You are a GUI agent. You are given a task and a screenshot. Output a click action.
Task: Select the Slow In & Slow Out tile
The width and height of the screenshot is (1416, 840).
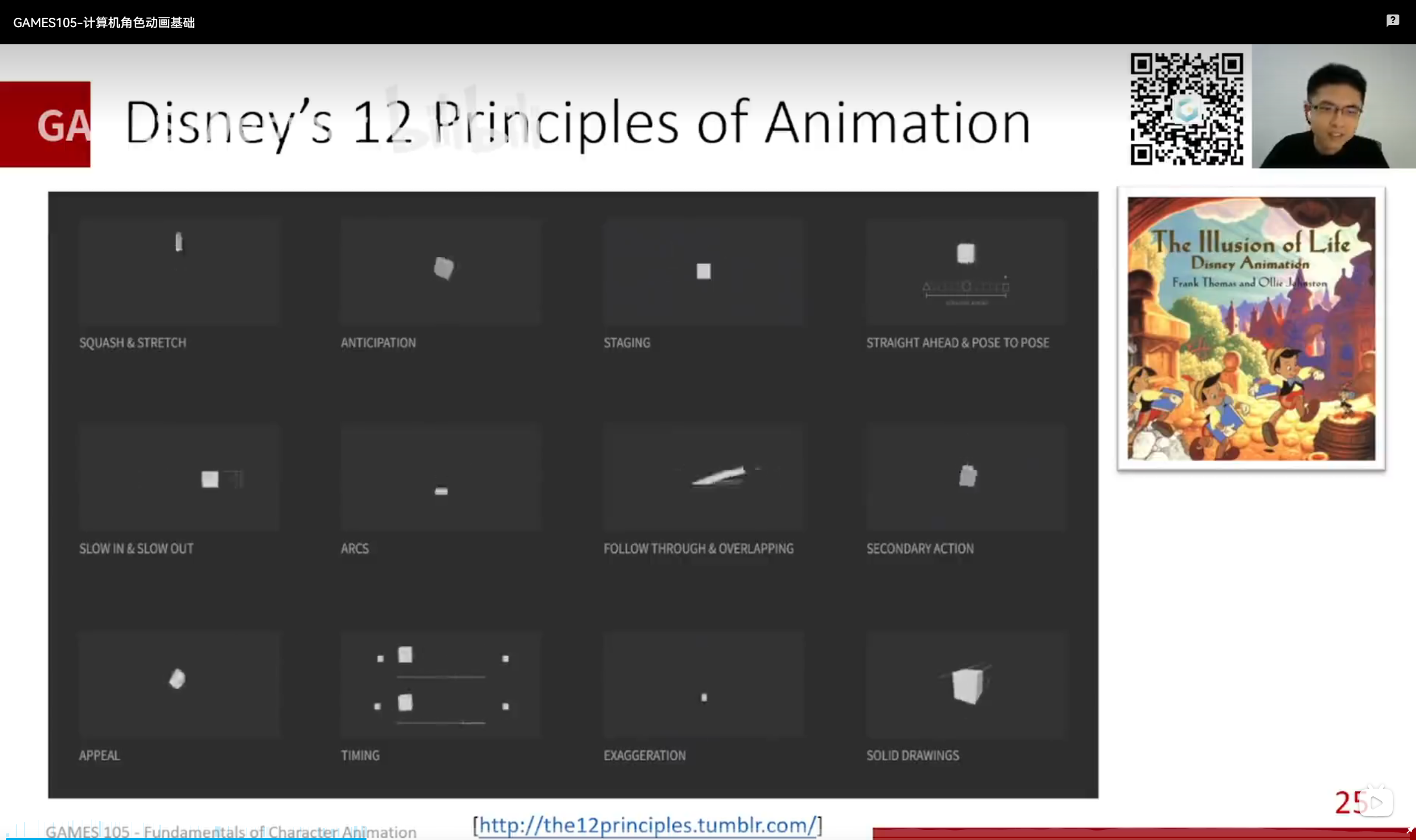click(179, 478)
